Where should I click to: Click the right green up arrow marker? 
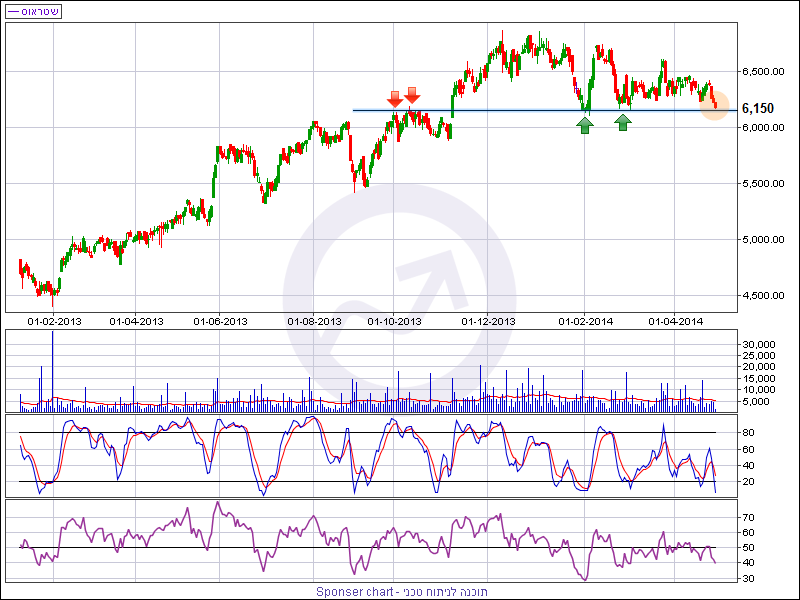623,122
